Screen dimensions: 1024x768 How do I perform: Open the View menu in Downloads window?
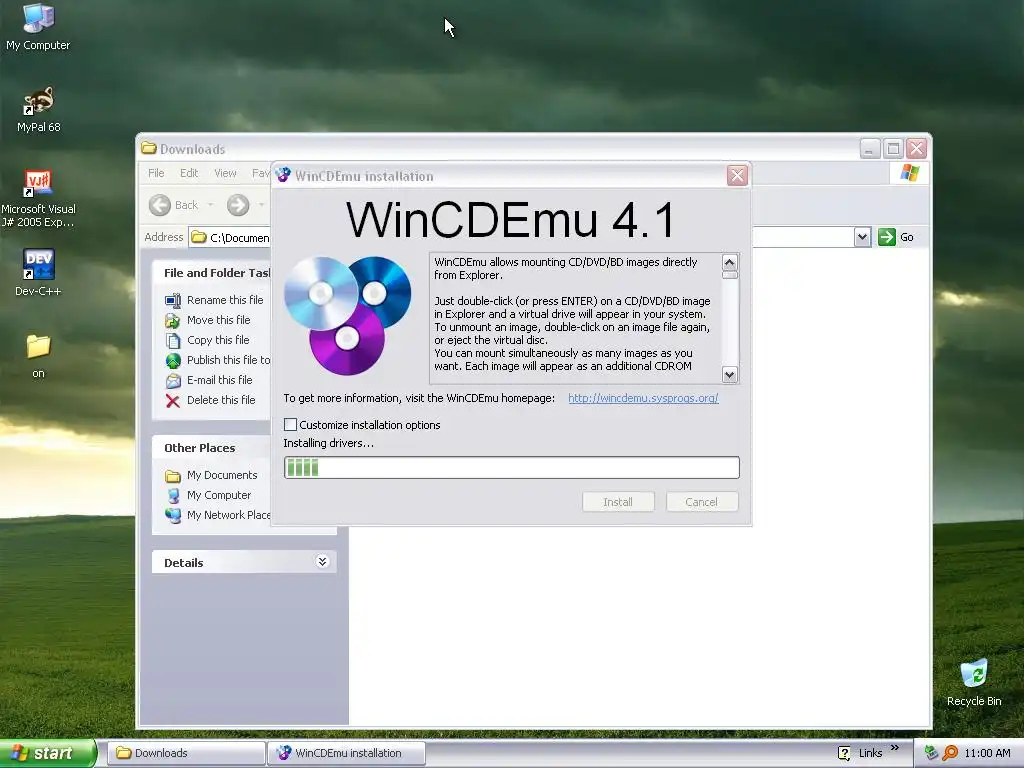click(225, 173)
